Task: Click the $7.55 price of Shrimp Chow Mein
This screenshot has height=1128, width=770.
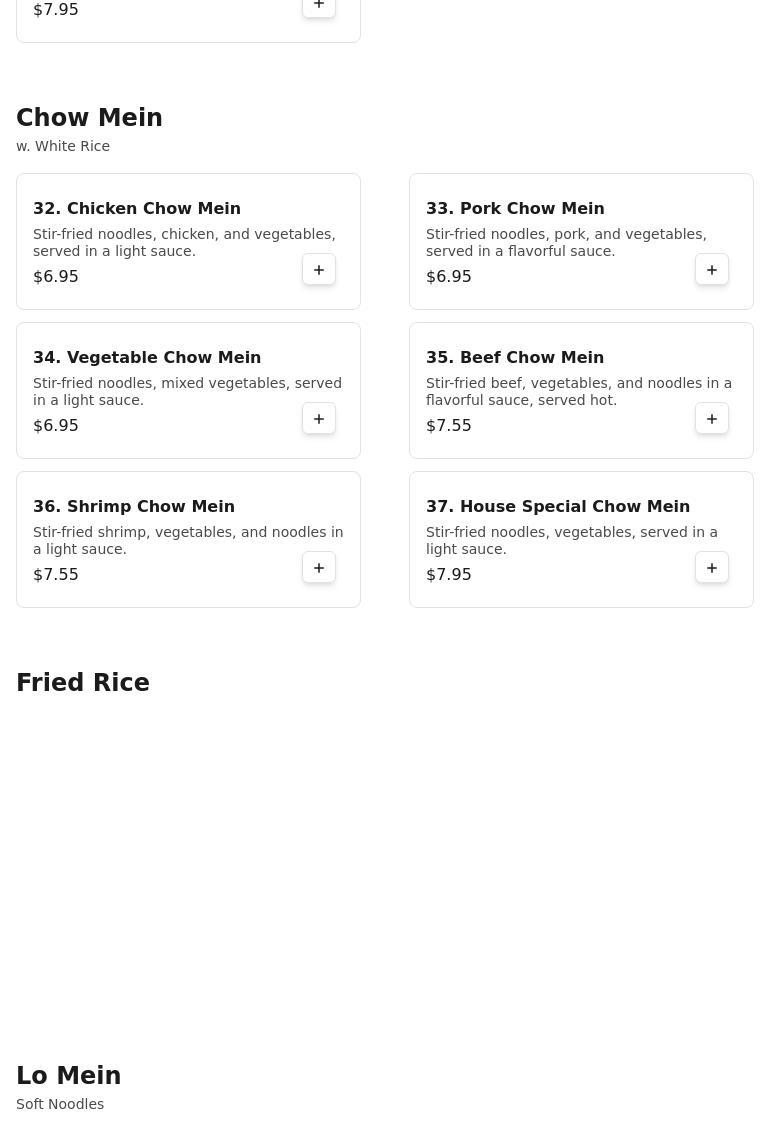Action: pyautogui.click(x=55, y=574)
